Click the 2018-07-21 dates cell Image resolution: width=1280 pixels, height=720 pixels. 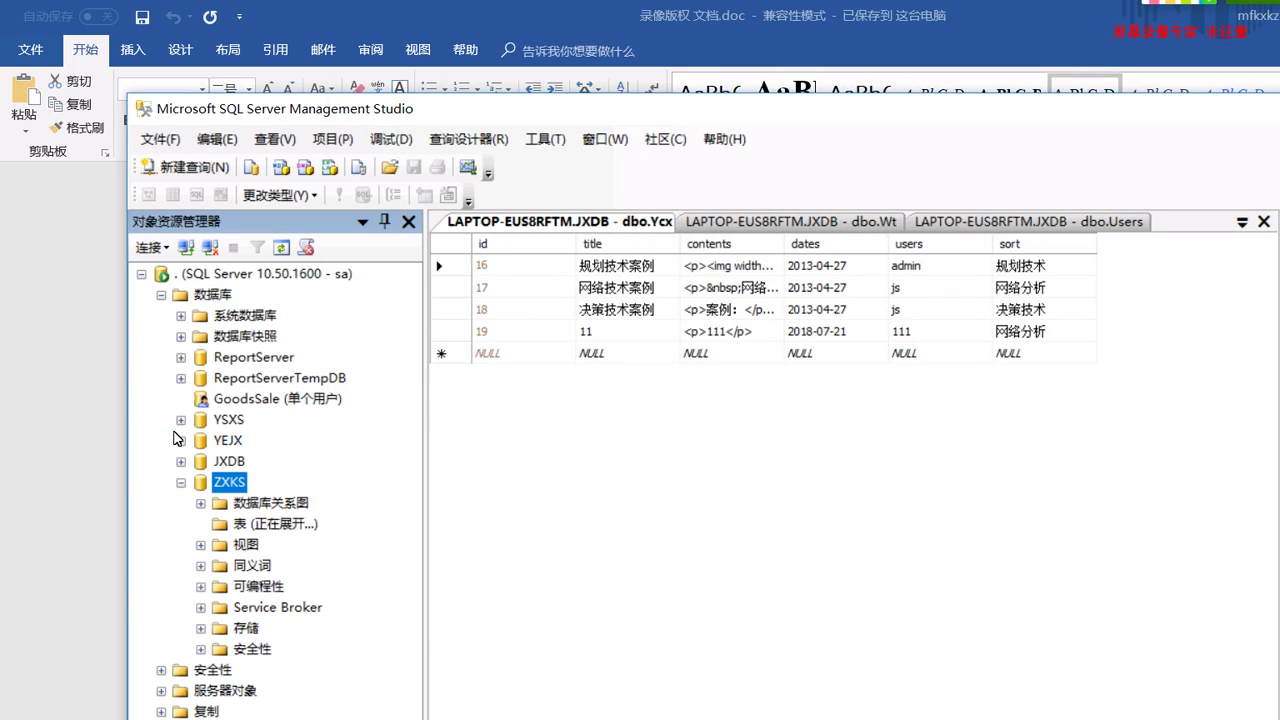coord(836,332)
